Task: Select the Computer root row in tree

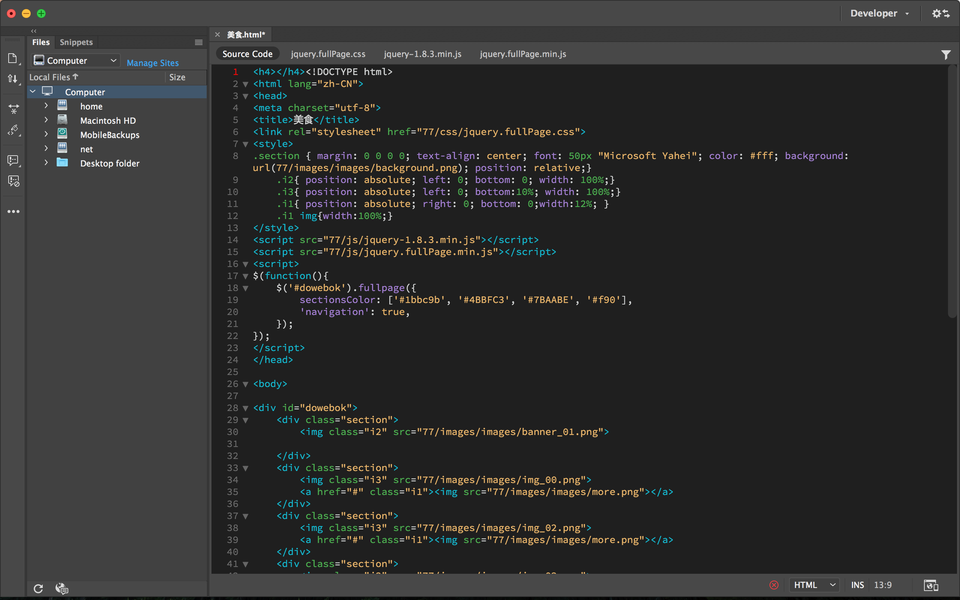Action: 117,92
